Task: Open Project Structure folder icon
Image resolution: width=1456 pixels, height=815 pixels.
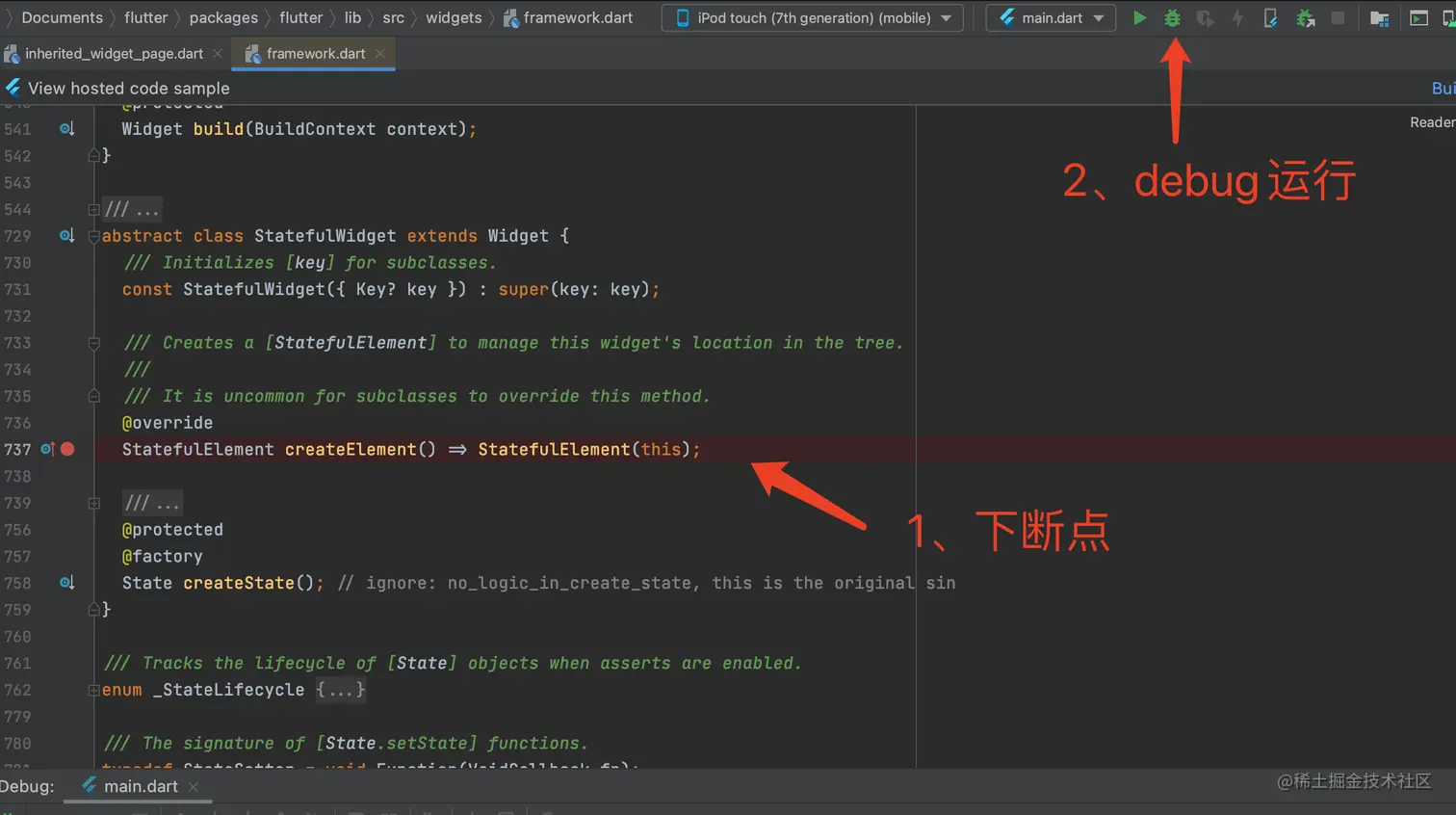Action: click(1379, 17)
